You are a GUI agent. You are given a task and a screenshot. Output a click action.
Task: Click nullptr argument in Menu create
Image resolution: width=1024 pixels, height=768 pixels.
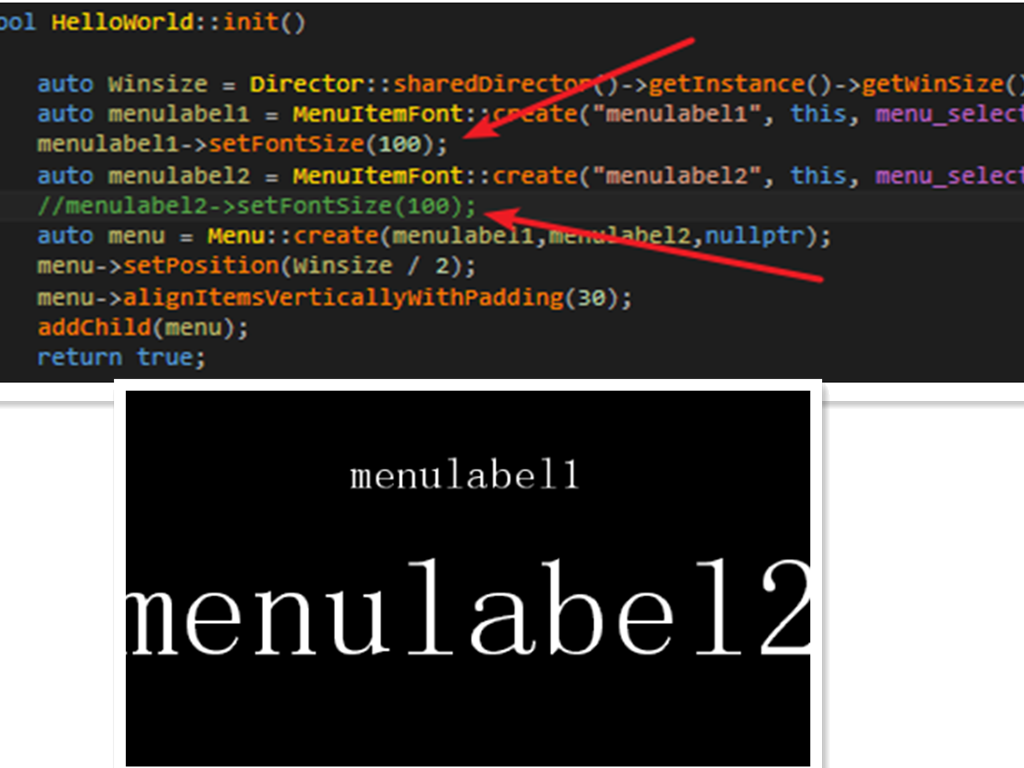pos(754,235)
